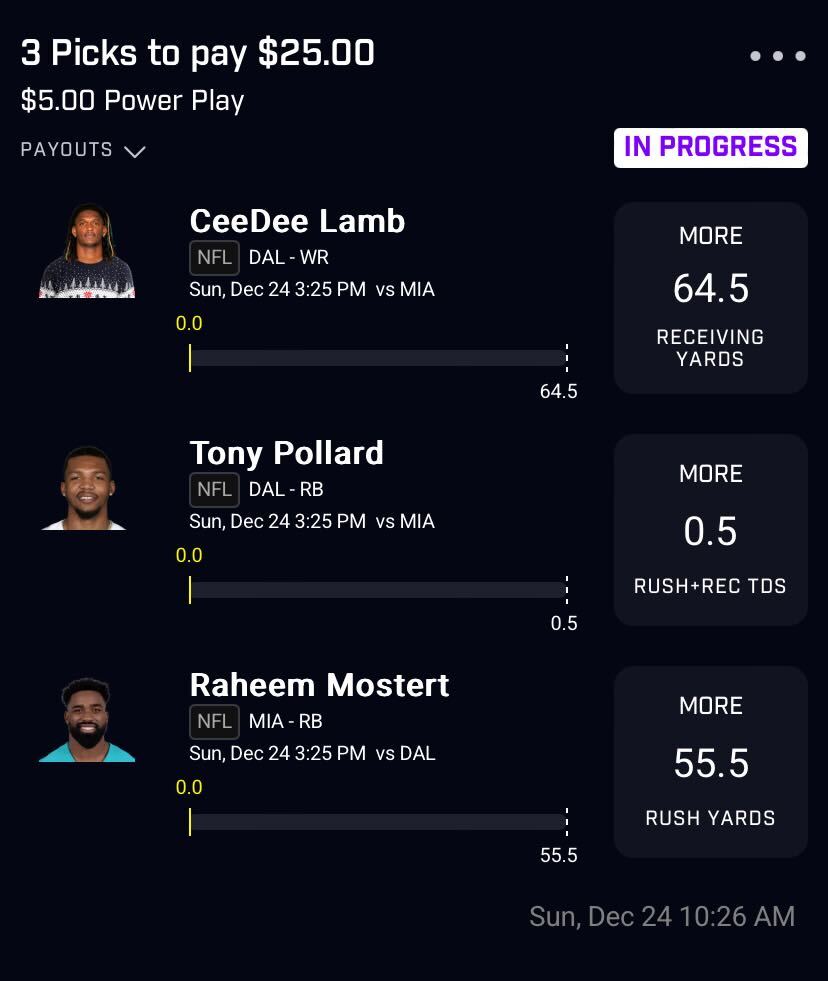The width and height of the screenshot is (828, 981).
Task: Click the PAYOUTS label
Action: click(x=66, y=150)
